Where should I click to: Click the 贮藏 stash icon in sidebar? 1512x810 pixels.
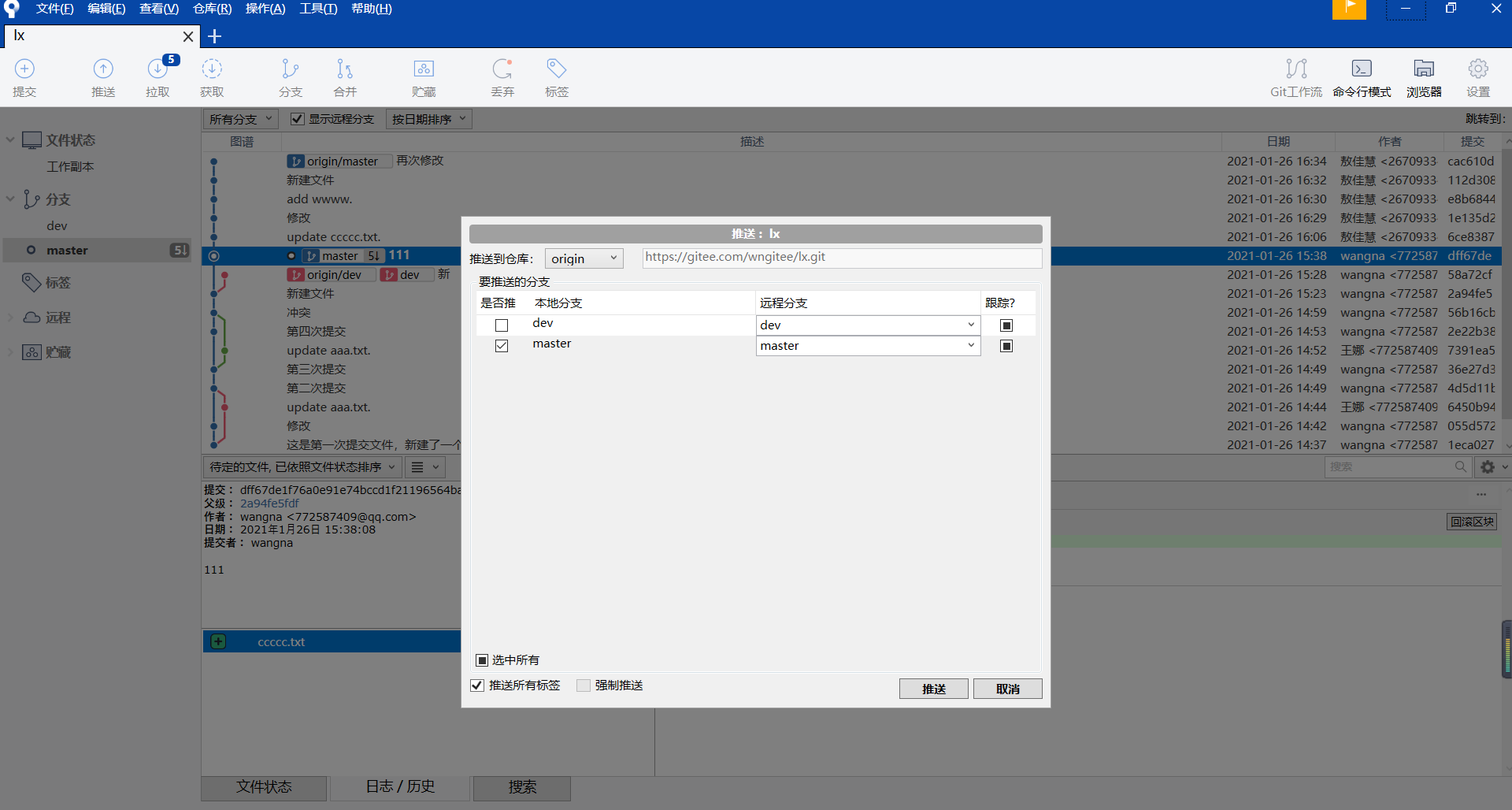[31, 352]
